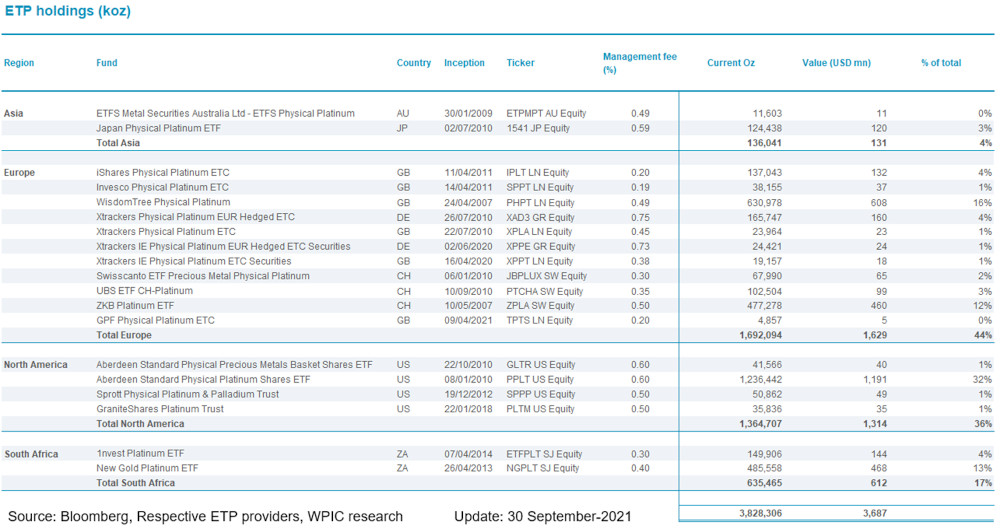Click ticker XAD3 GR Equity
1000x529 pixels.
[x=540, y=218]
